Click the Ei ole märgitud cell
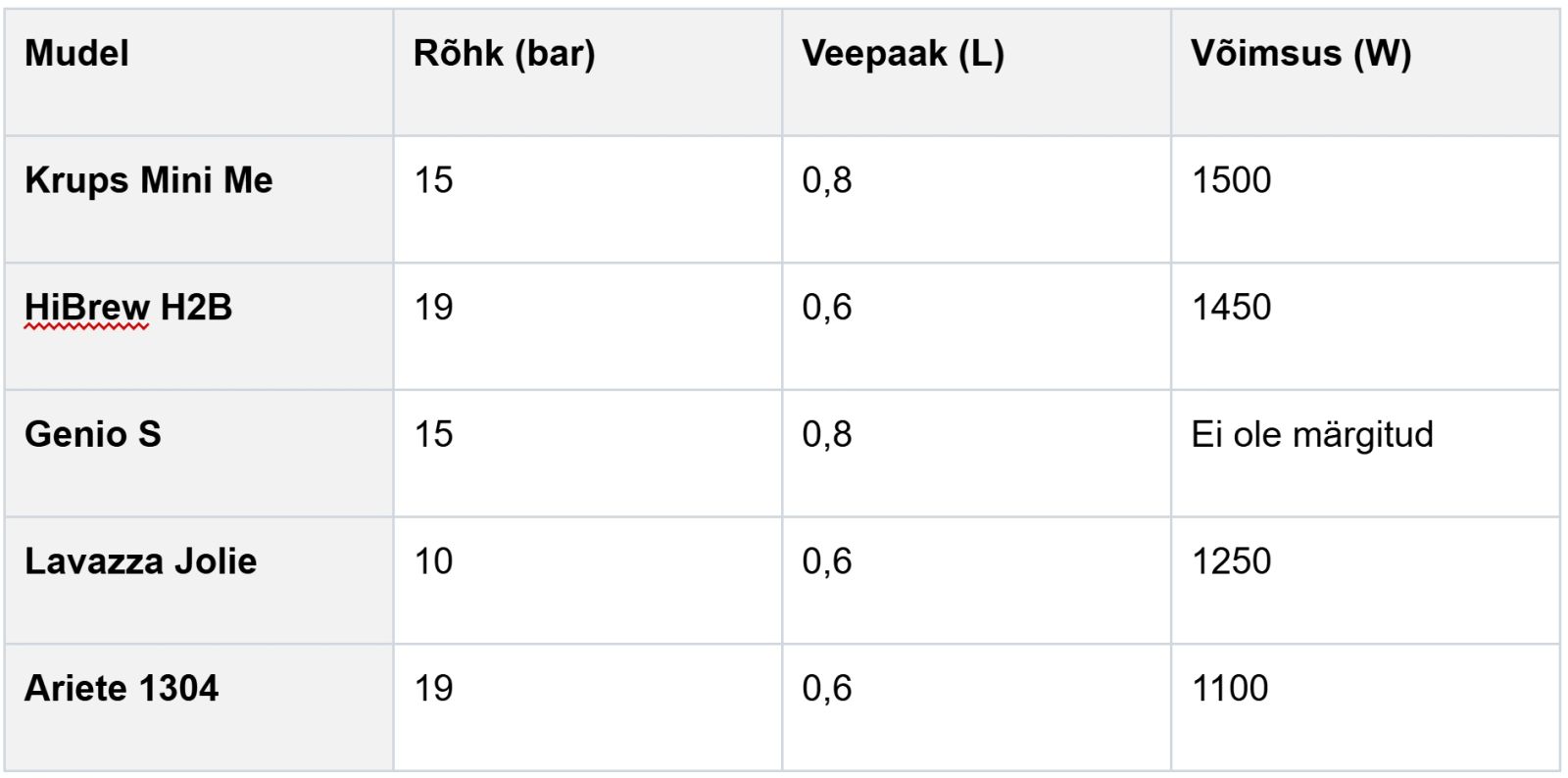This screenshot has width=1568, height=778. click(x=1365, y=454)
